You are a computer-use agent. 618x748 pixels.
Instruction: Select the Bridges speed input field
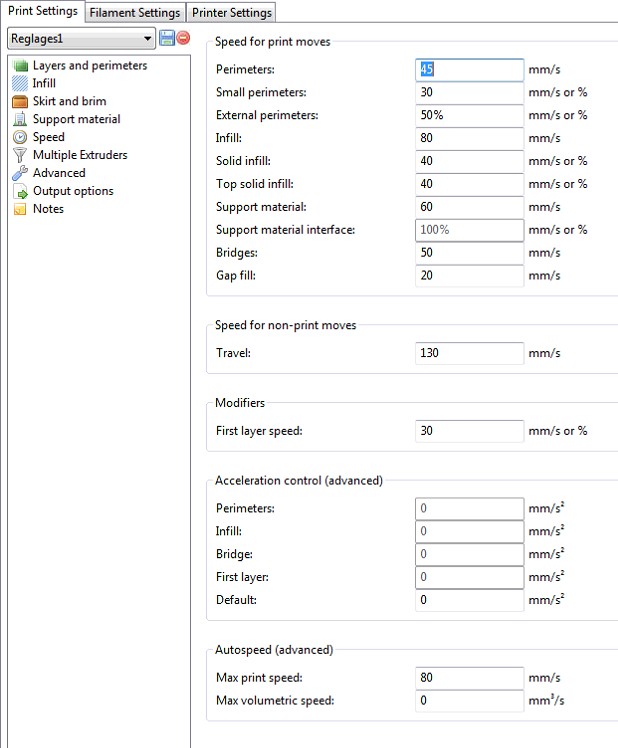pos(469,253)
